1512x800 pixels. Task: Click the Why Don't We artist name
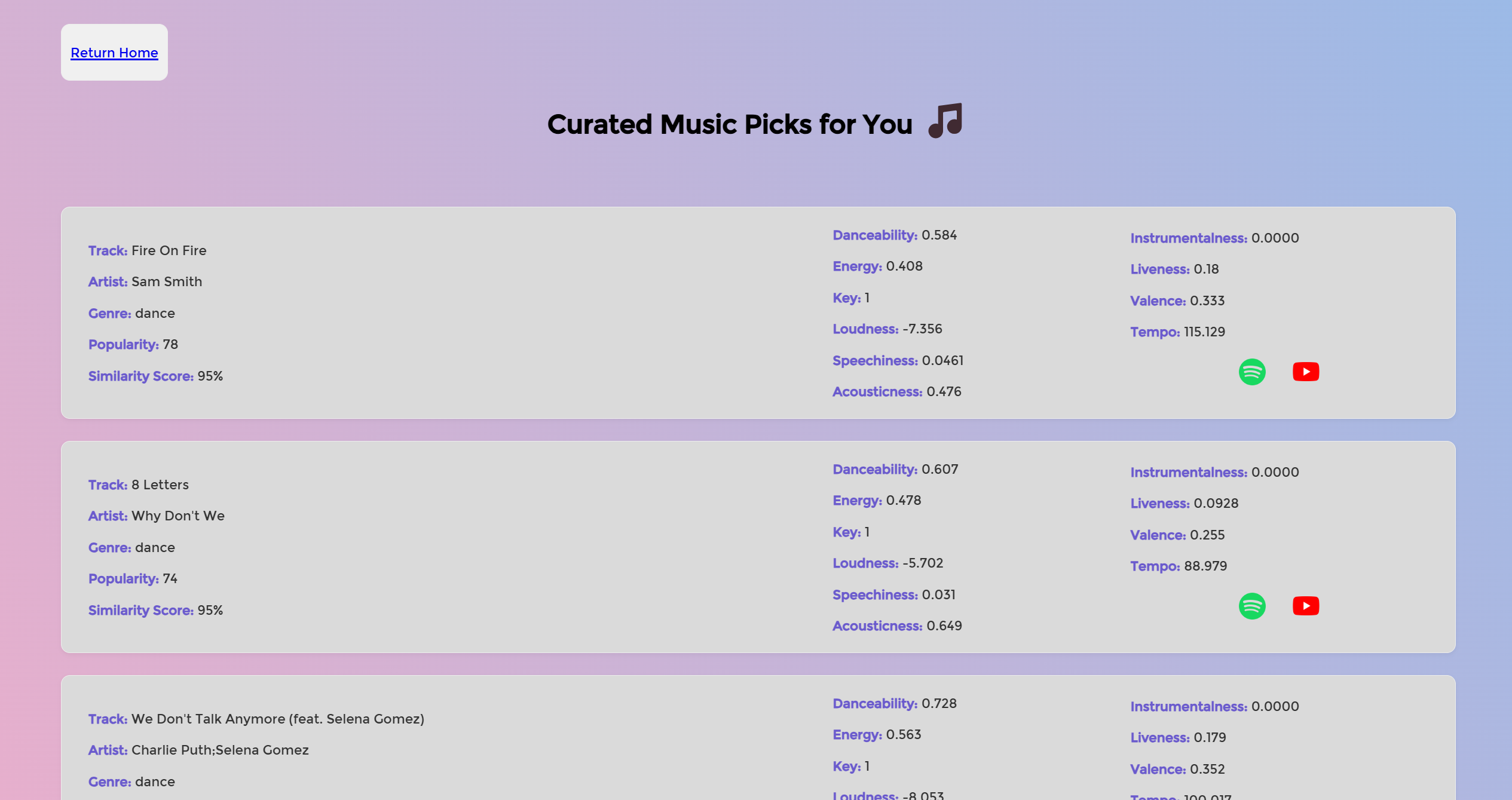178,516
